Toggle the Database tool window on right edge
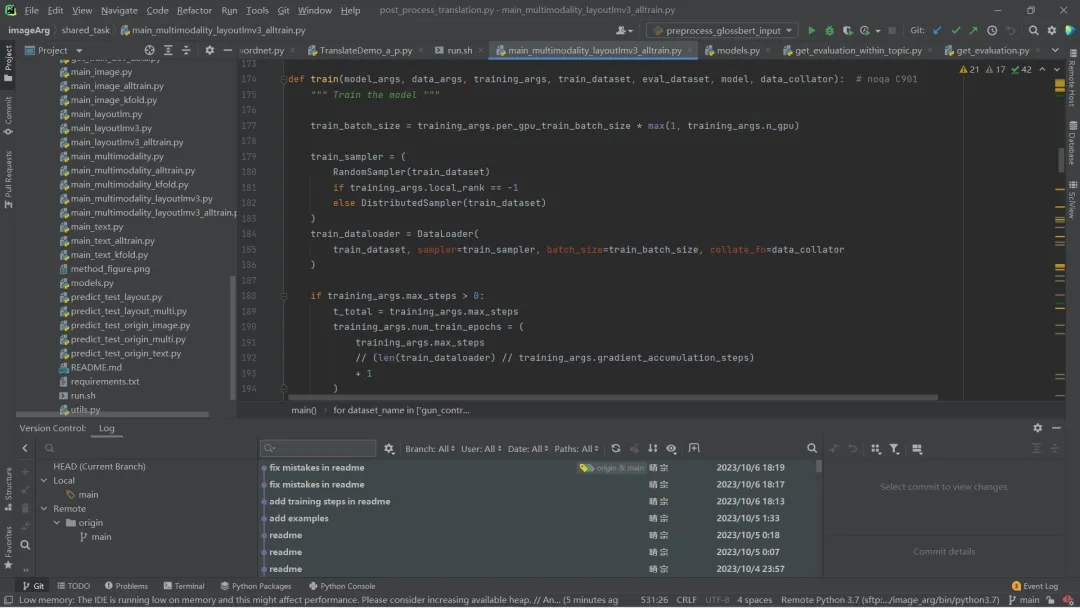 [x=1071, y=142]
